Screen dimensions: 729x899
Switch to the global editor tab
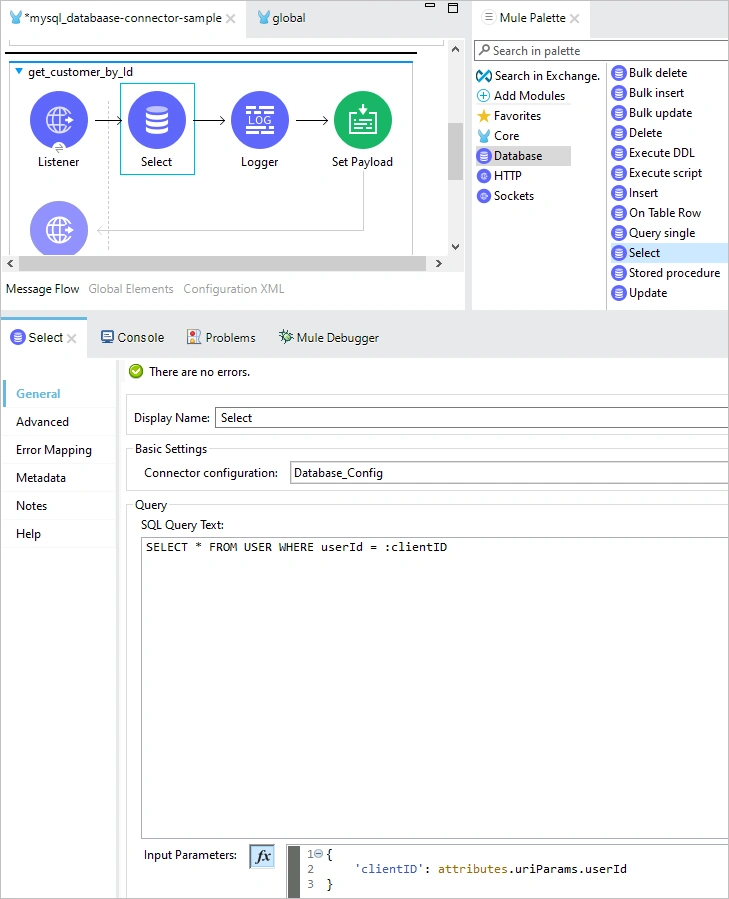coord(282,18)
